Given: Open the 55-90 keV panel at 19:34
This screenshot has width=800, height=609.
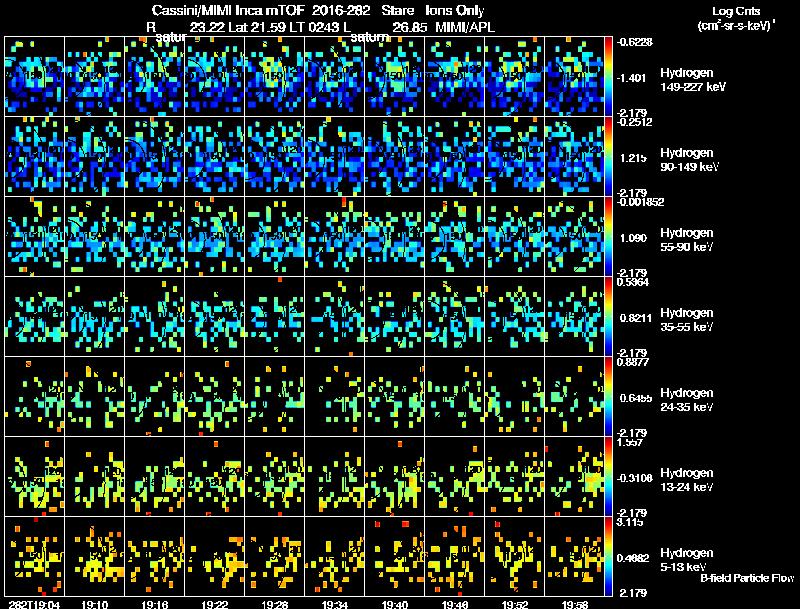Looking at the screenshot, I should (x=335, y=237).
